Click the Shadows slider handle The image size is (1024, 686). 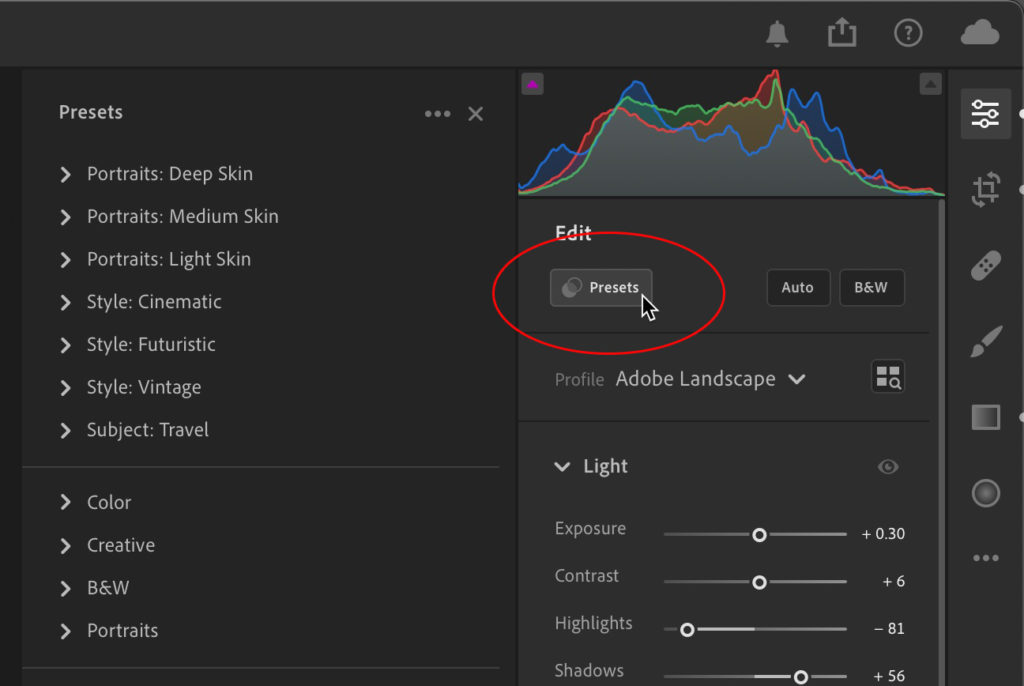tap(801, 677)
